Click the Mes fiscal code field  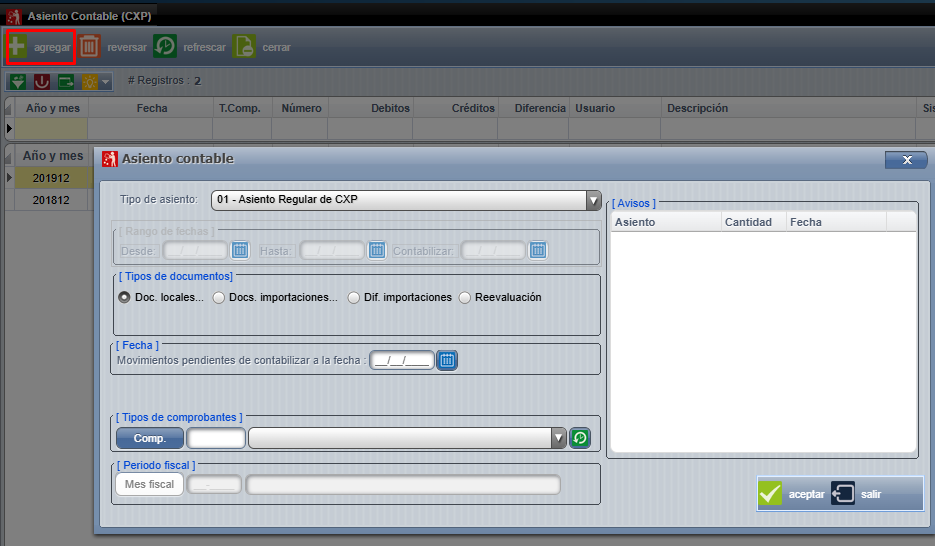[x=214, y=485]
